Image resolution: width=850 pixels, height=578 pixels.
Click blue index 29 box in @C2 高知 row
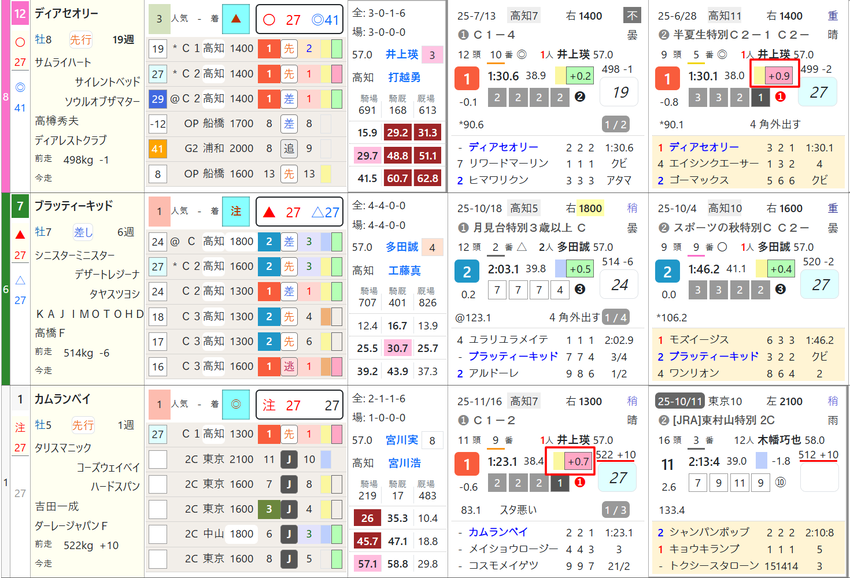click(157, 99)
